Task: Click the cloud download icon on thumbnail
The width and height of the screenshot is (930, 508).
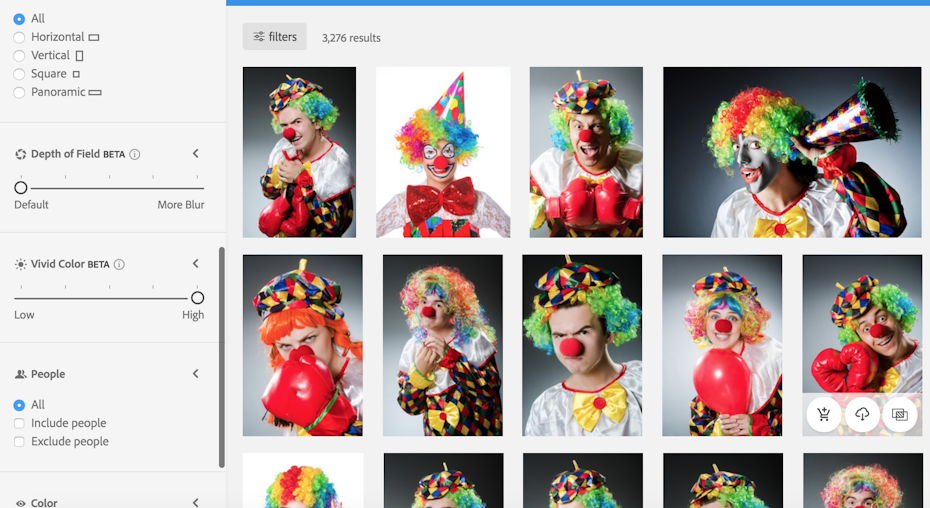Action: tap(862, 415)
